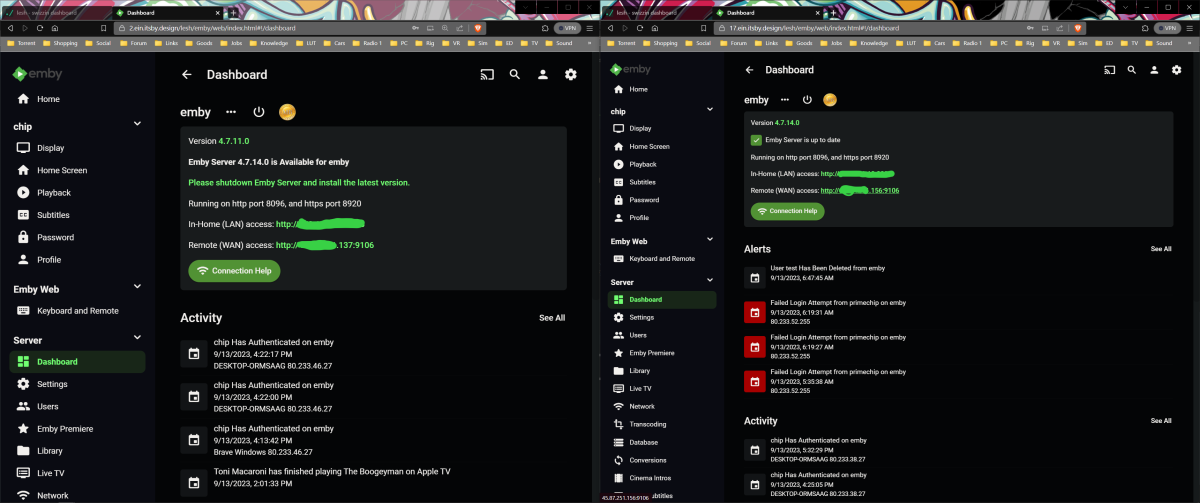
Task: Open Conversions in right window sidebar
Action: click(x=663, y=460)
